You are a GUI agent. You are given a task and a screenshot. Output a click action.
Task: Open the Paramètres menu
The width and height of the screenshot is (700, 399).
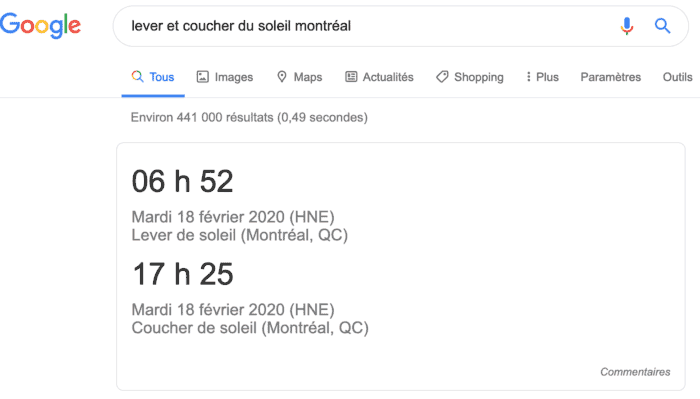point(611,77)
